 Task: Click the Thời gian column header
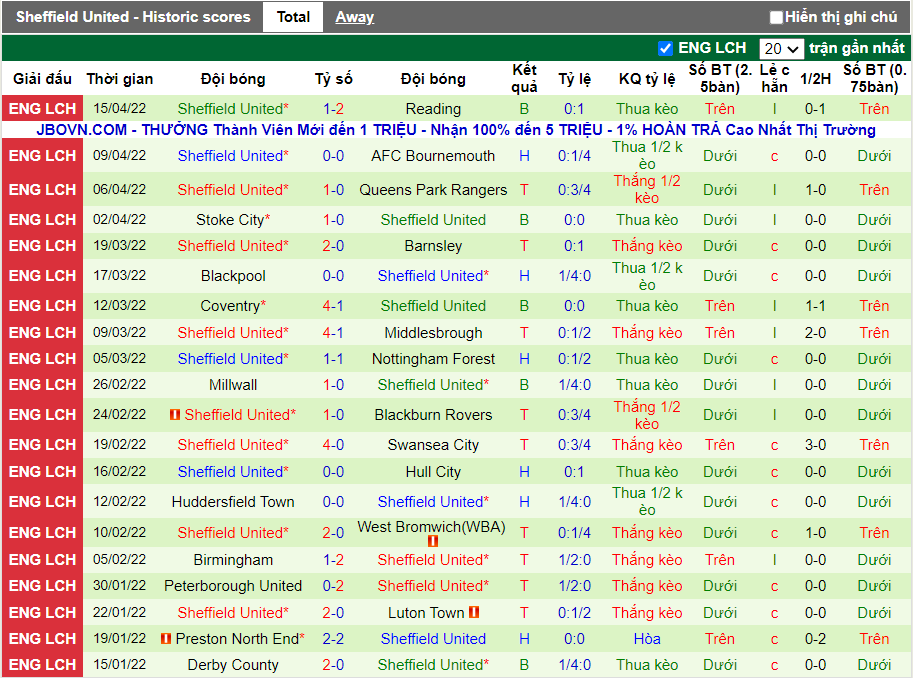[x=120, y=79]
